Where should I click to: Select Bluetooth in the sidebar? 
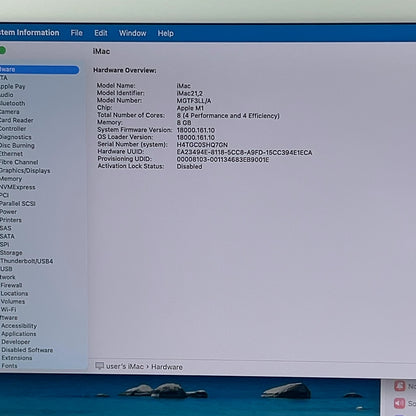12,103
